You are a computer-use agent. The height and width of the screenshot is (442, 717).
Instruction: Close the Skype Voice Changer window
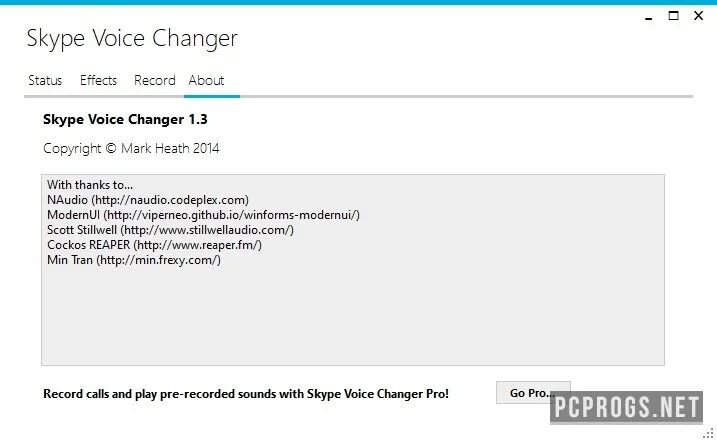point(698,16)
